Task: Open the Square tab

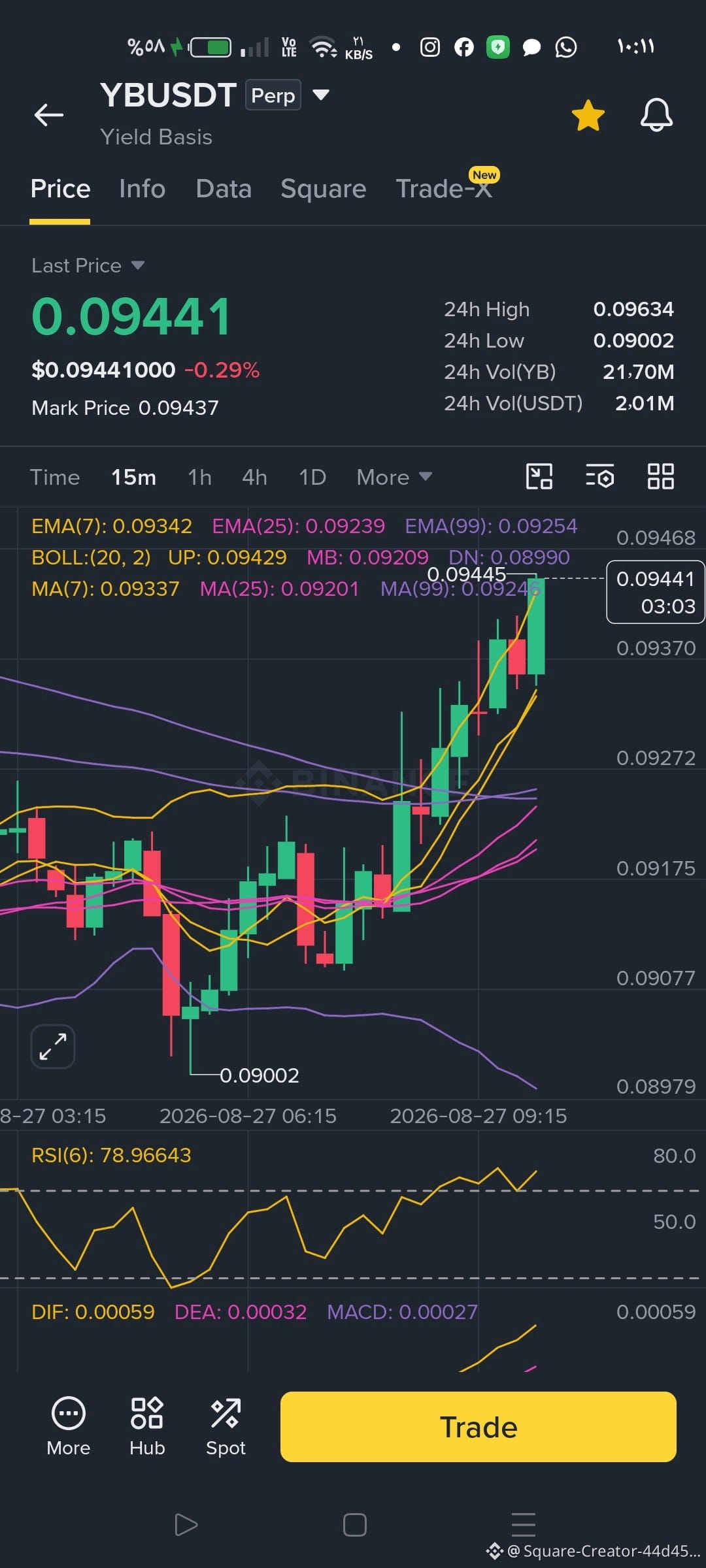Action: pos(323,189)
